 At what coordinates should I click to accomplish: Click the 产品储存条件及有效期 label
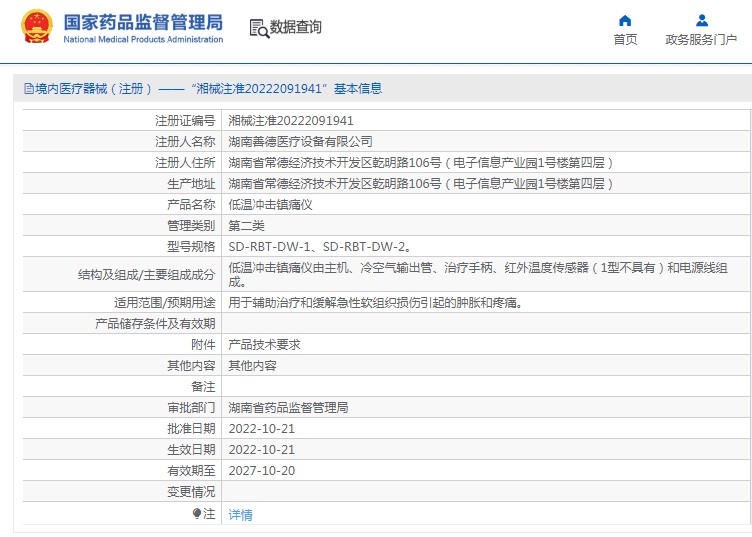[155, 324]
